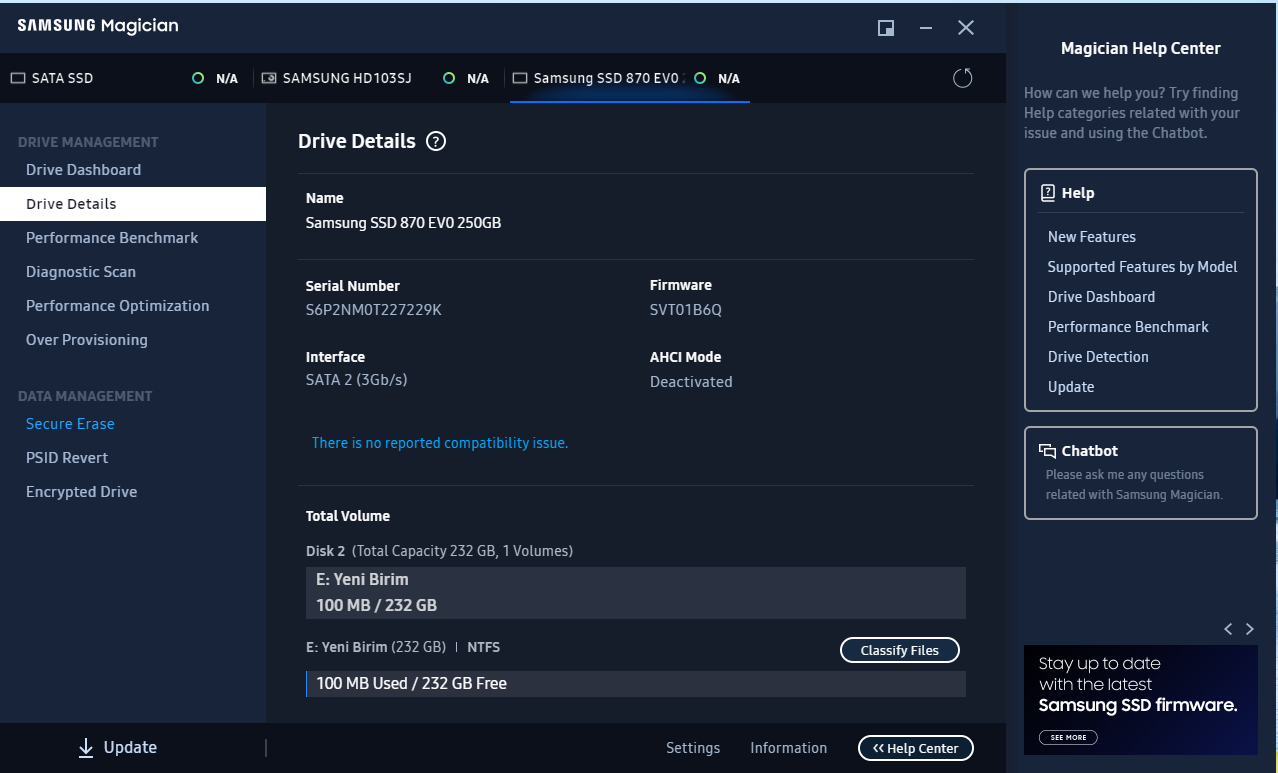The width and height of the screenshot is (1278, 773).
Task: Click the refresh drives icon
Action: click(x=962, y=78)
